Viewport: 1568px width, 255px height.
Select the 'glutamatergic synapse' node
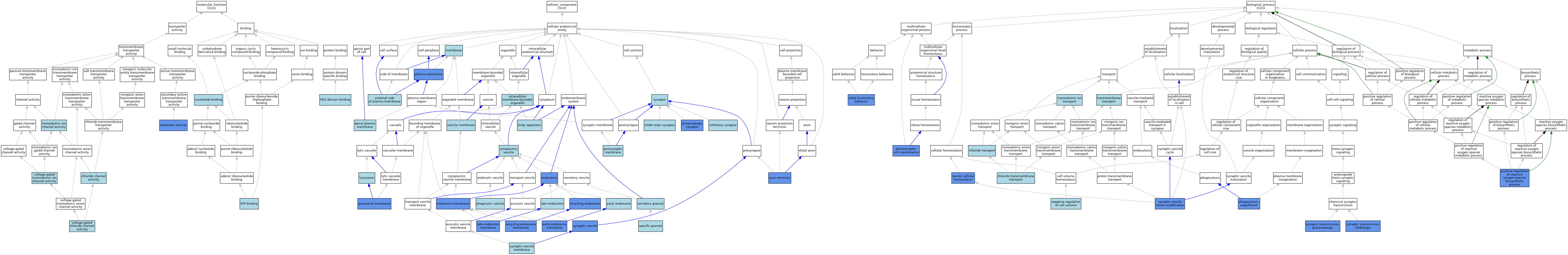pyautogui.click(x=692, y=125)
